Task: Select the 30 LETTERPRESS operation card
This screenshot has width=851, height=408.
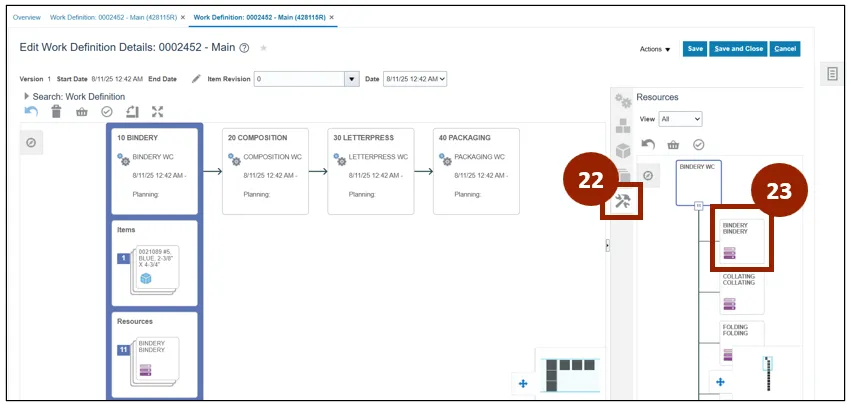Action: point(371,171)
